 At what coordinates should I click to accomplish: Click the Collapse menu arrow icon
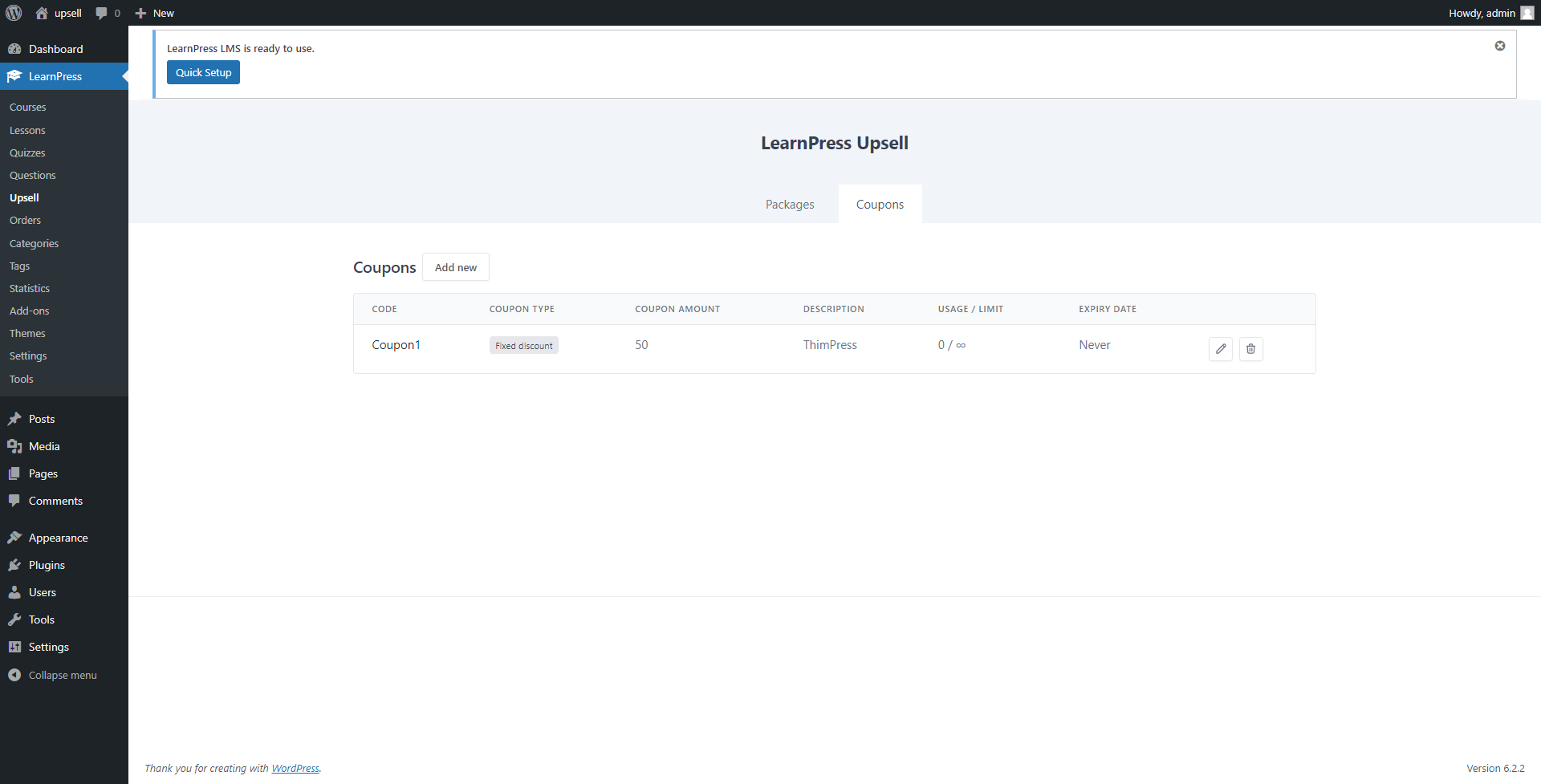(14, 675)
